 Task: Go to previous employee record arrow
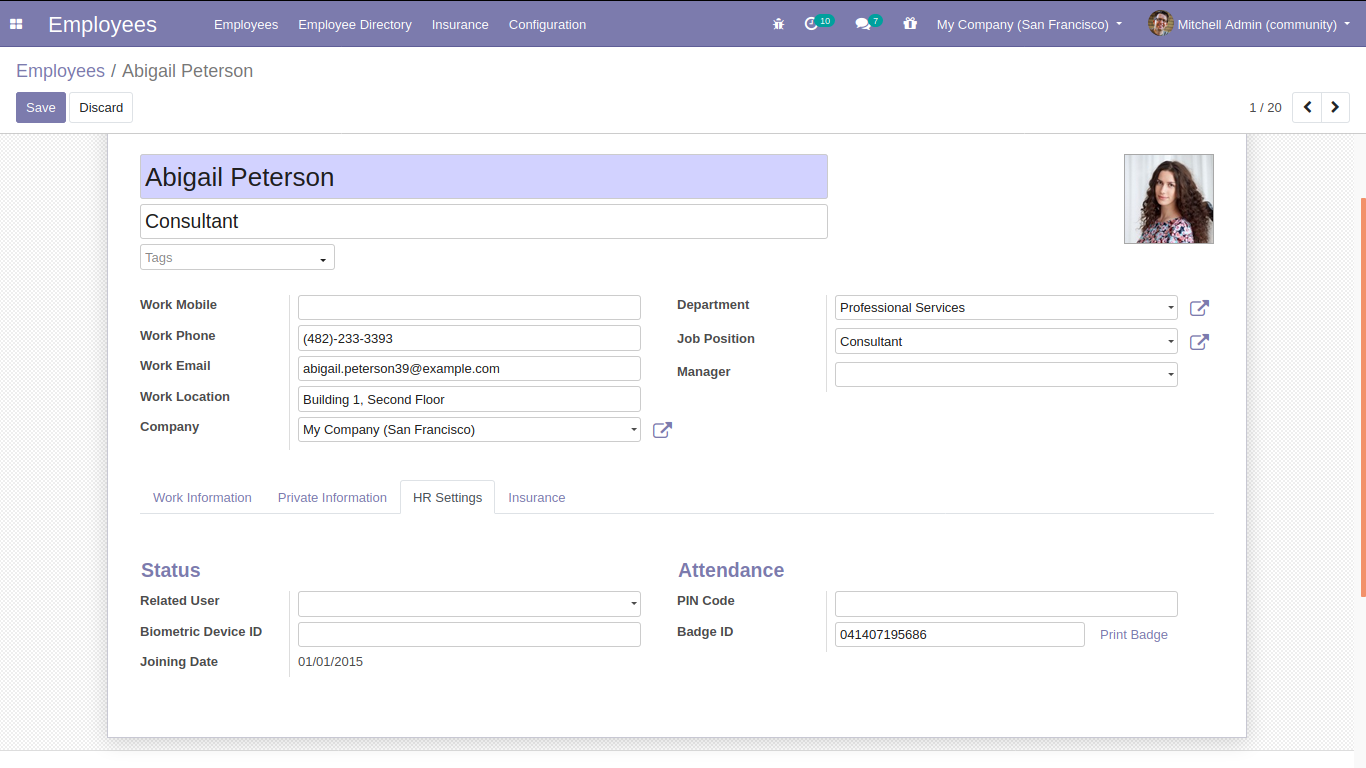[1307, 107]
